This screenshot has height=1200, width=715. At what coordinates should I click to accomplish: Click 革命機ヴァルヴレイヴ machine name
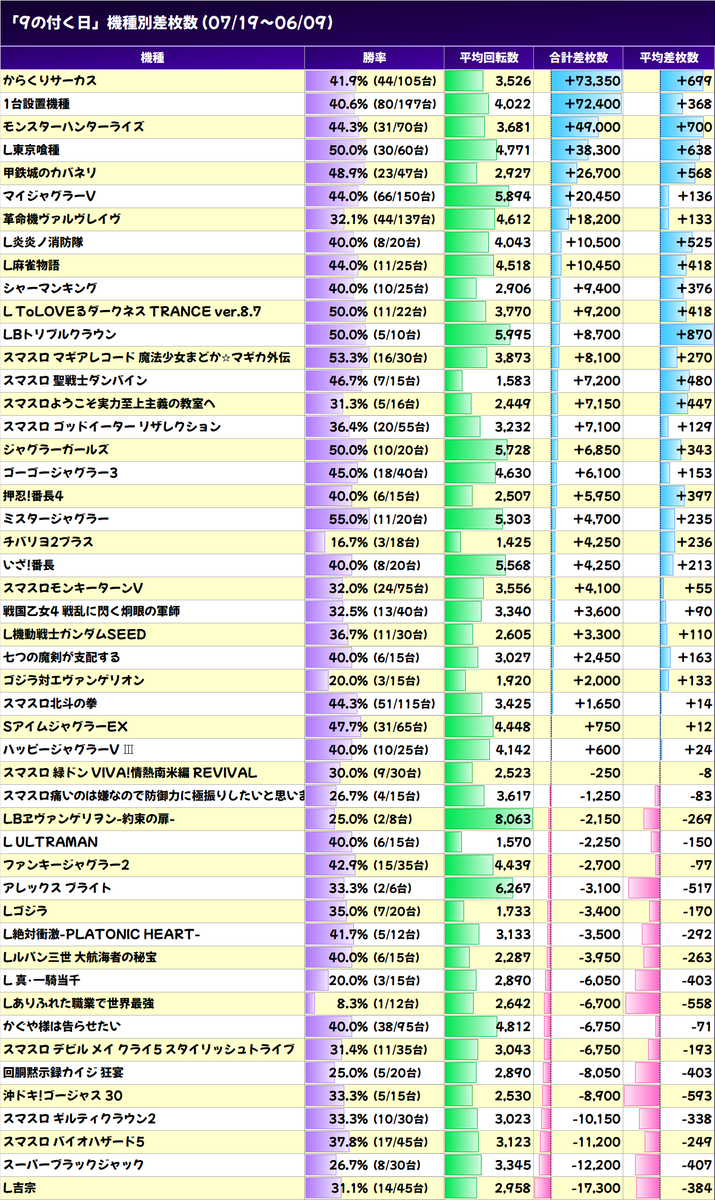[x=63, y=219]
